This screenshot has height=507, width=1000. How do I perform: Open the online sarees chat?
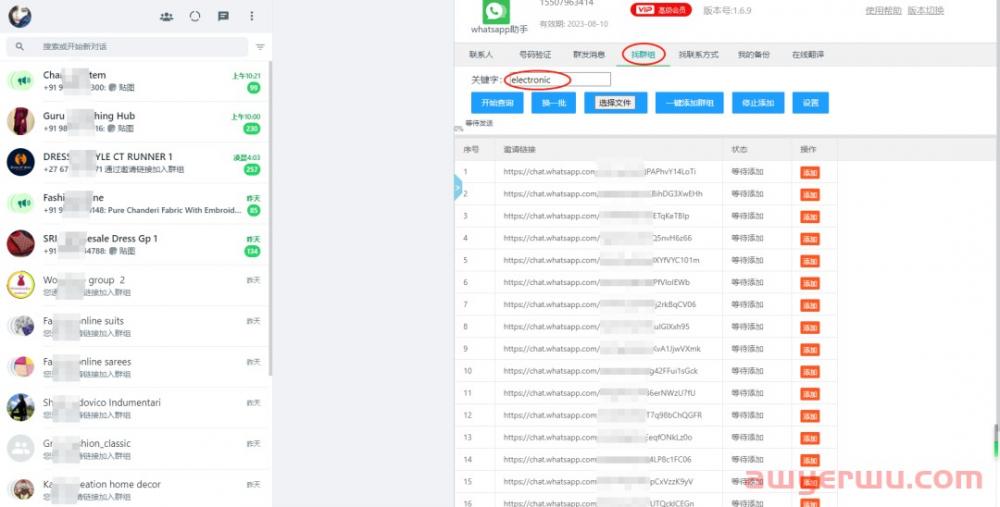pyautogui.click(x=135, y=367)
